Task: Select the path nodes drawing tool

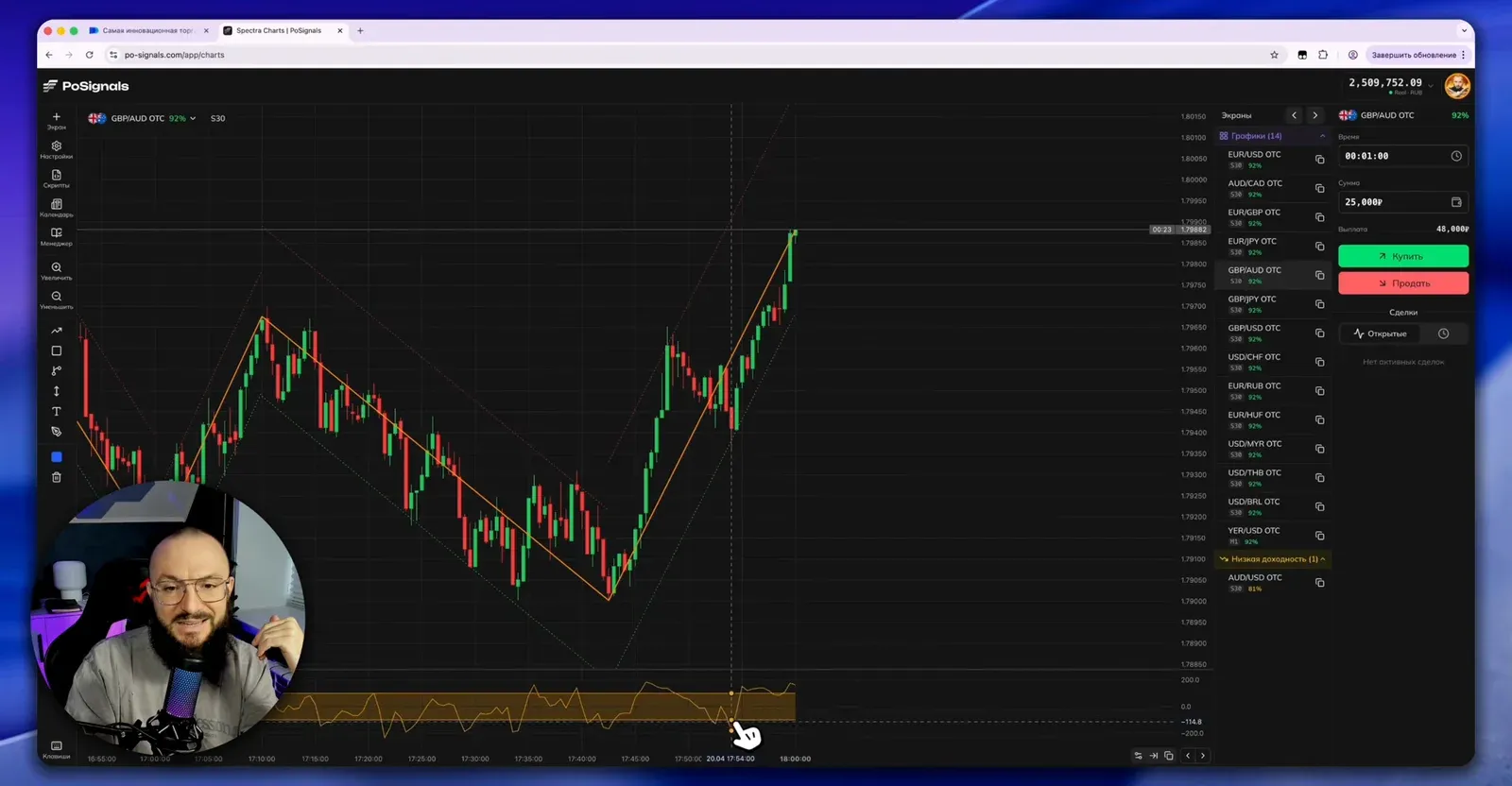Action: click(x=56, y=370)
